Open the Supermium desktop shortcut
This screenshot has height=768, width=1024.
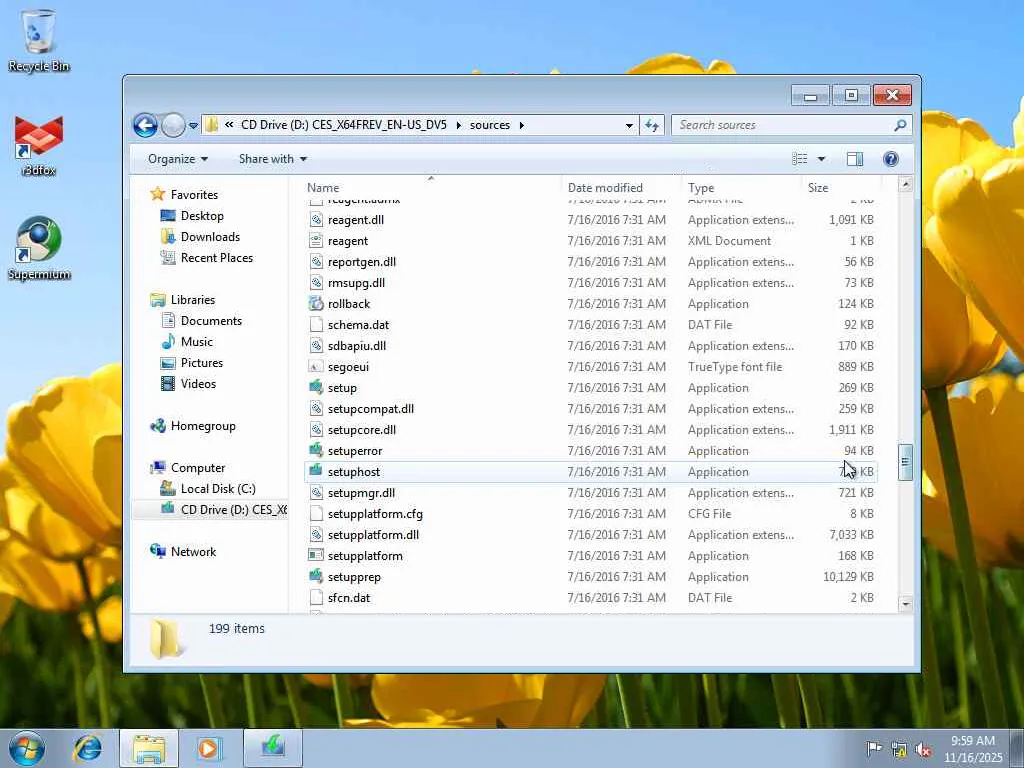(39, 249)
